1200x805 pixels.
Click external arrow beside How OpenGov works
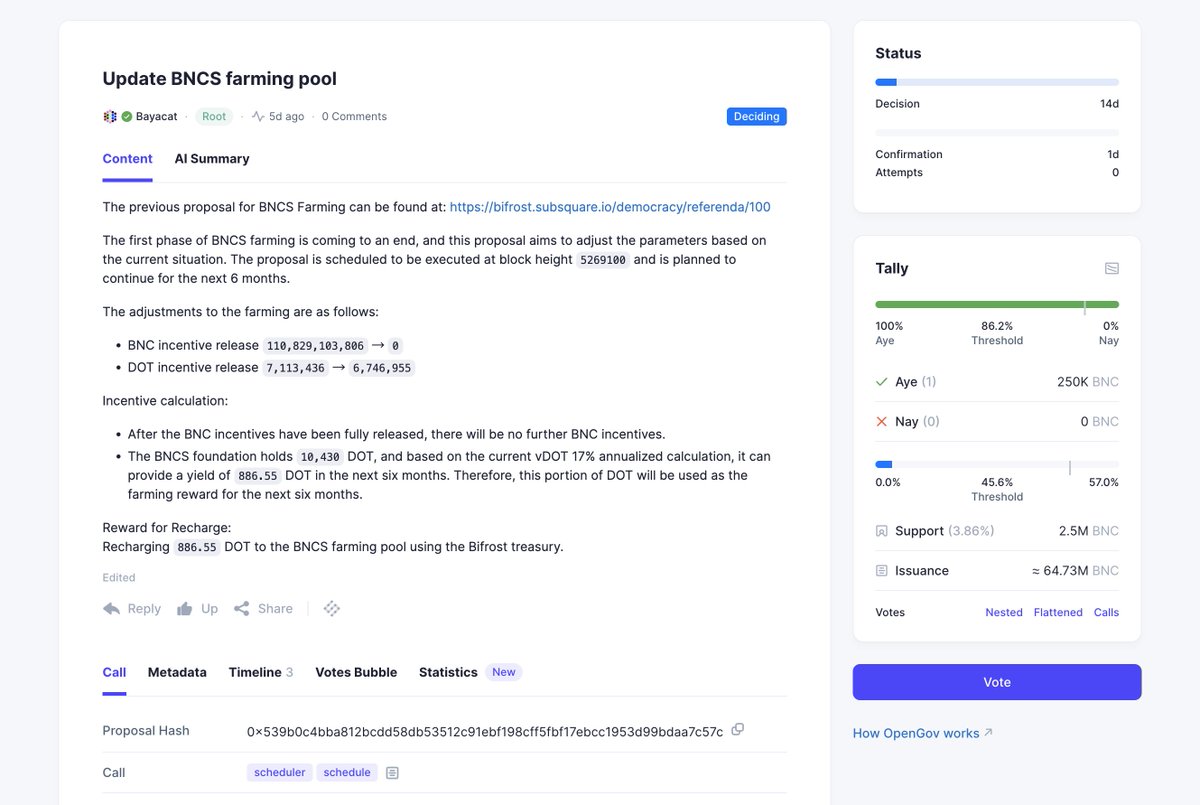pyautogui.click(x=989, y=732)
